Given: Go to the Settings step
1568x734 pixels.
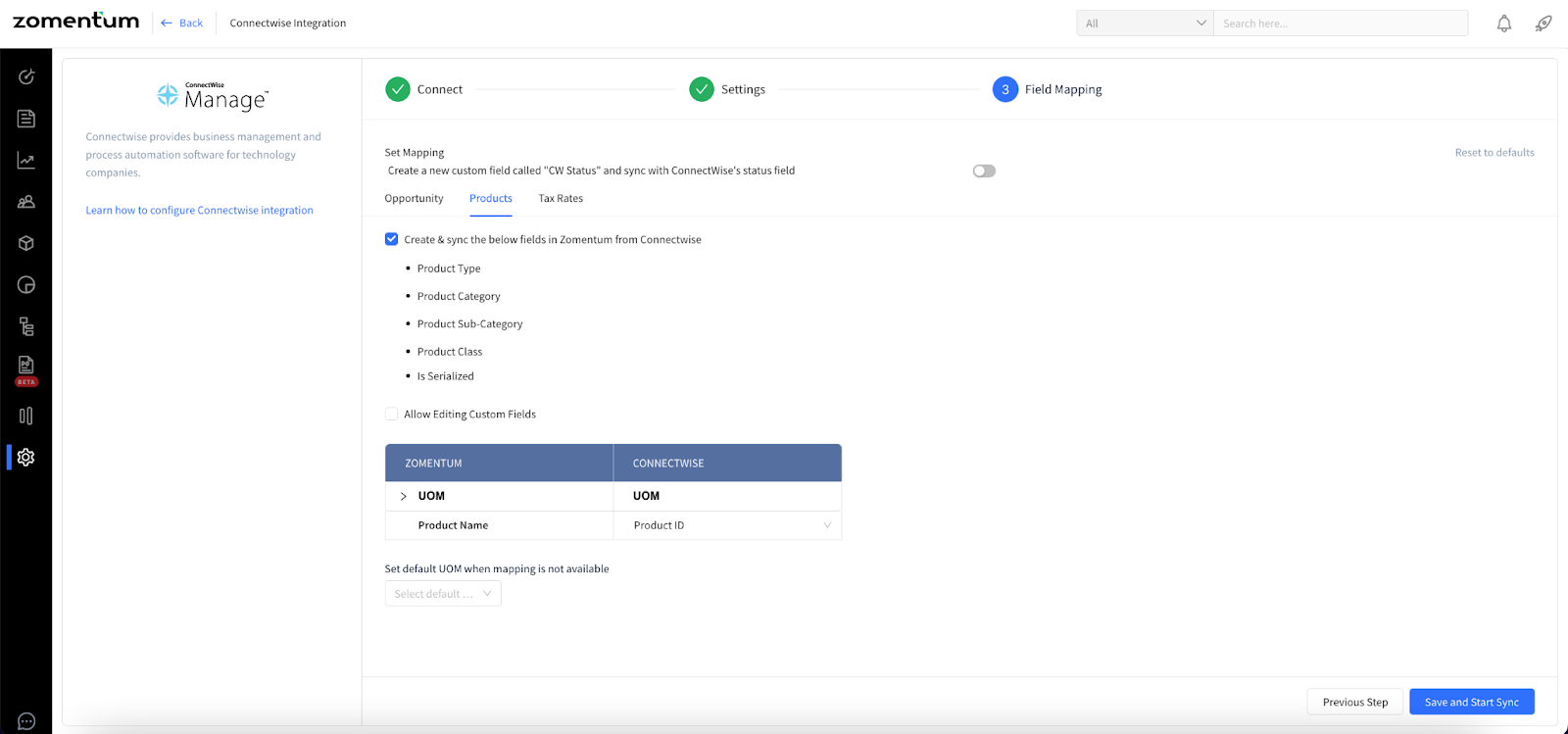Looking at the screenshot, I should coord(727,89).
